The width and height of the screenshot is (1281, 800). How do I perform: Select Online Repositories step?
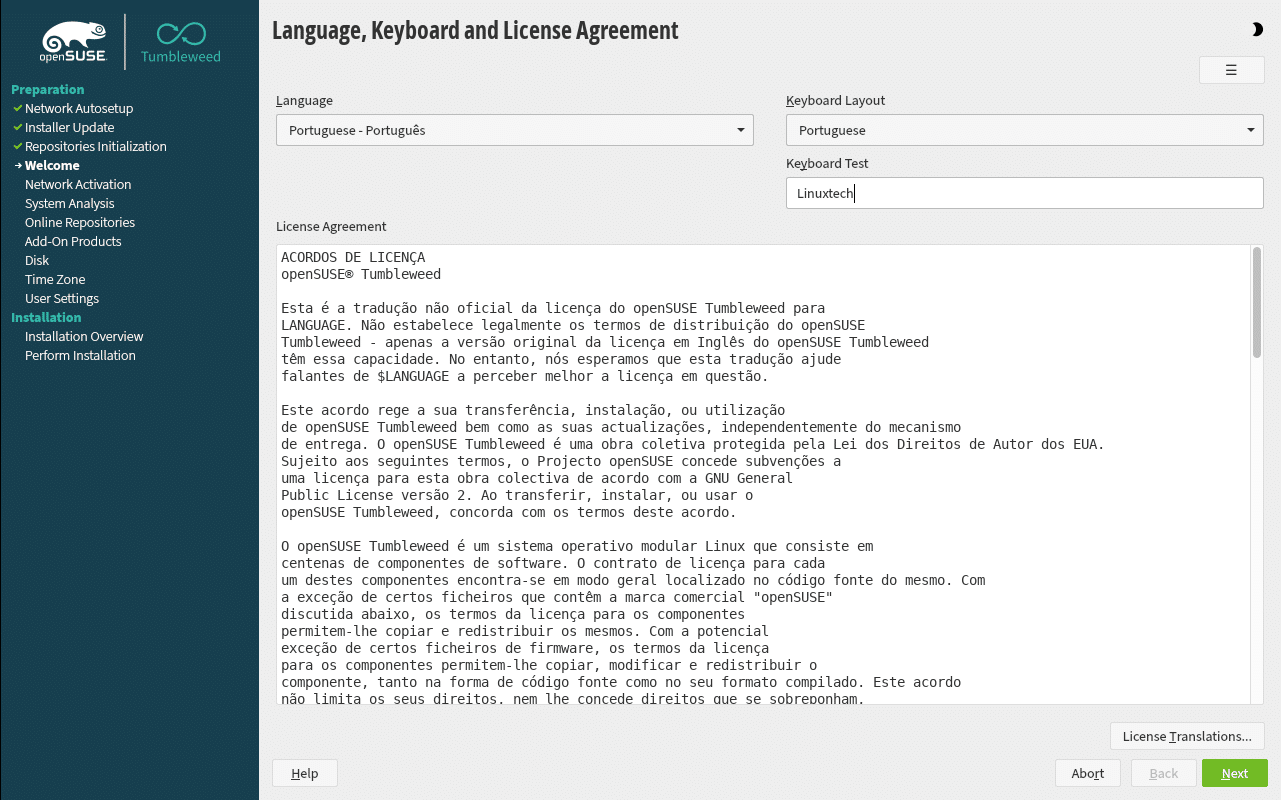80,222
